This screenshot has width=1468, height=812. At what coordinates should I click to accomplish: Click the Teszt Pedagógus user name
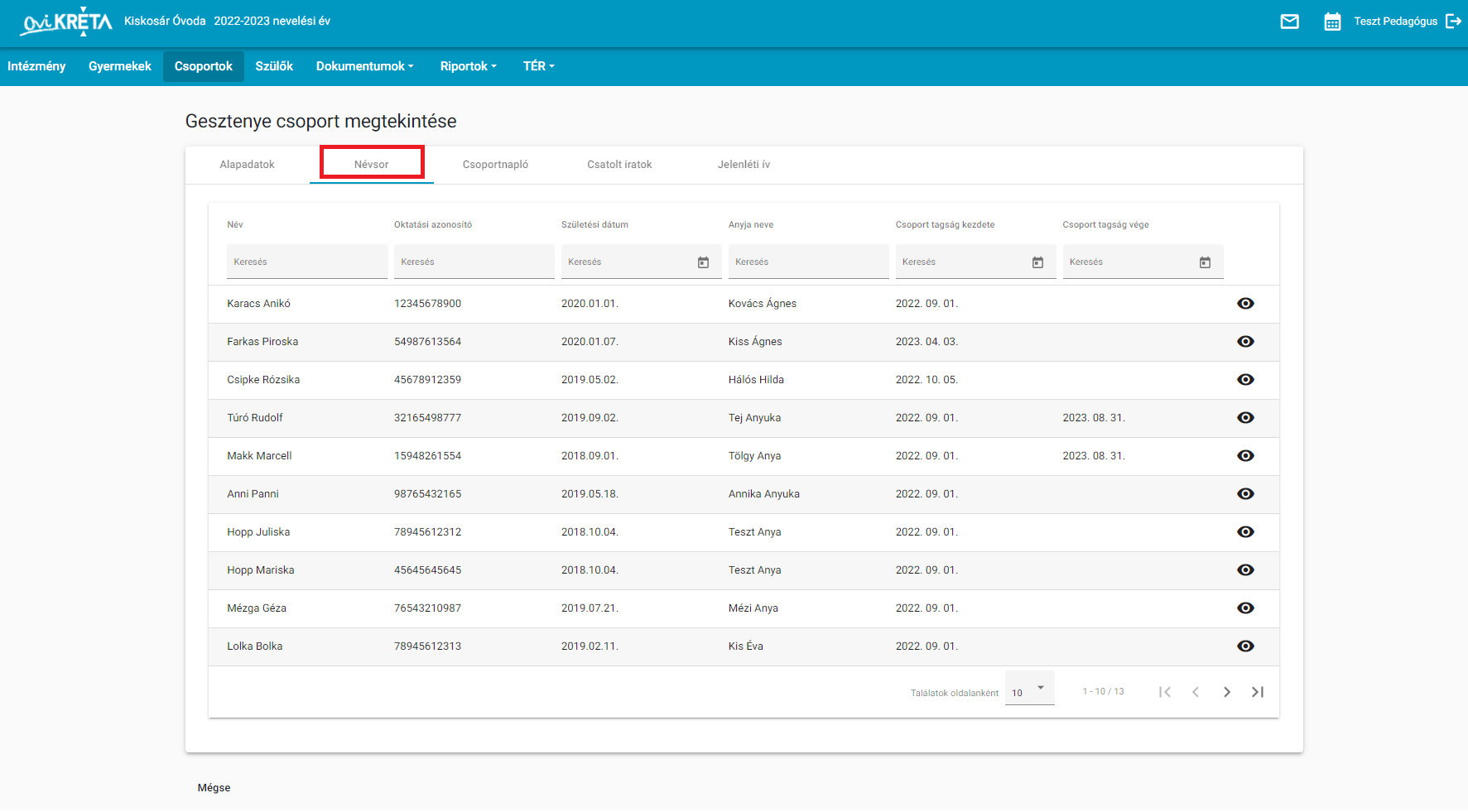click(1395, 22)
